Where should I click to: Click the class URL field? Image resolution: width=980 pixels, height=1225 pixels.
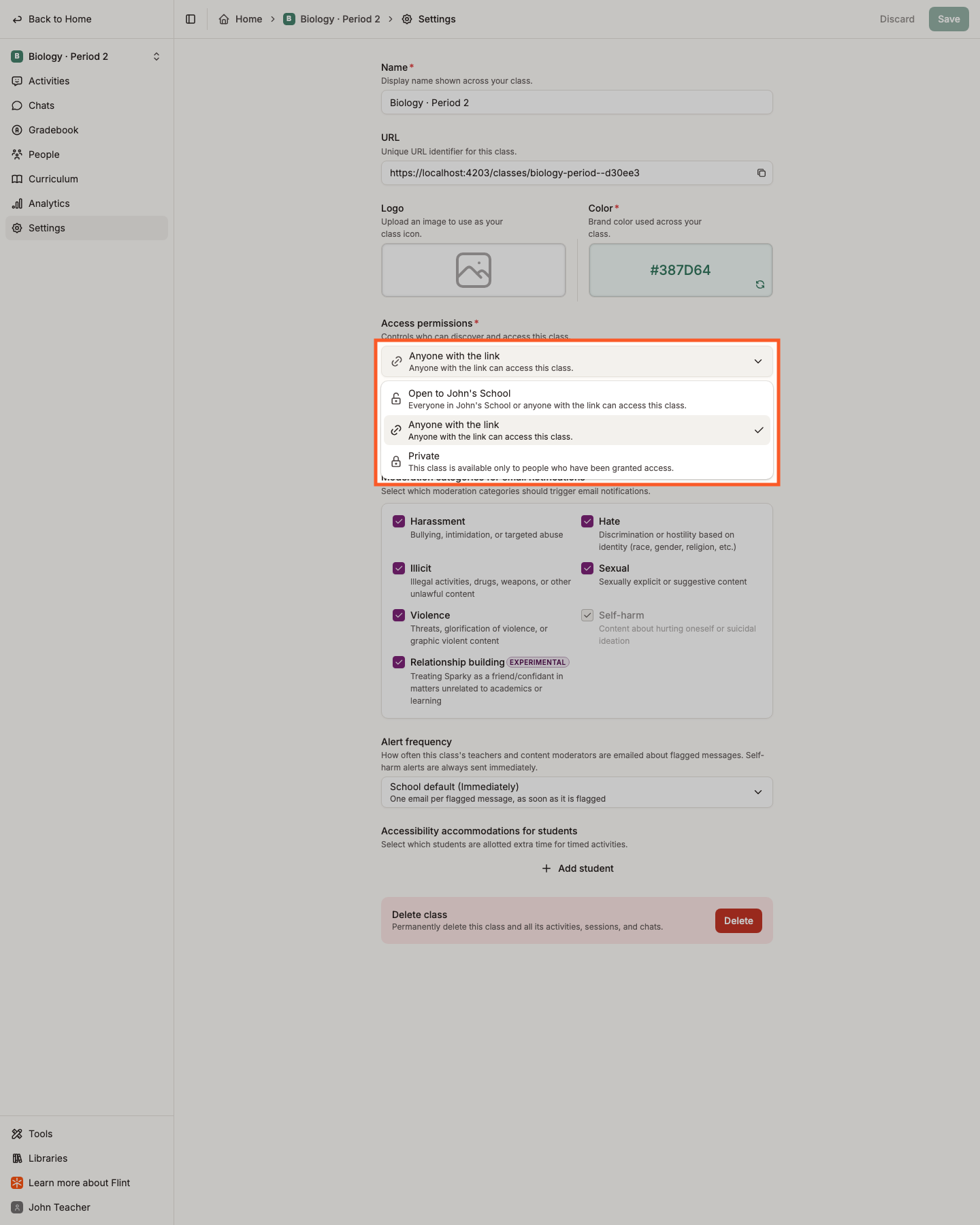577,173
